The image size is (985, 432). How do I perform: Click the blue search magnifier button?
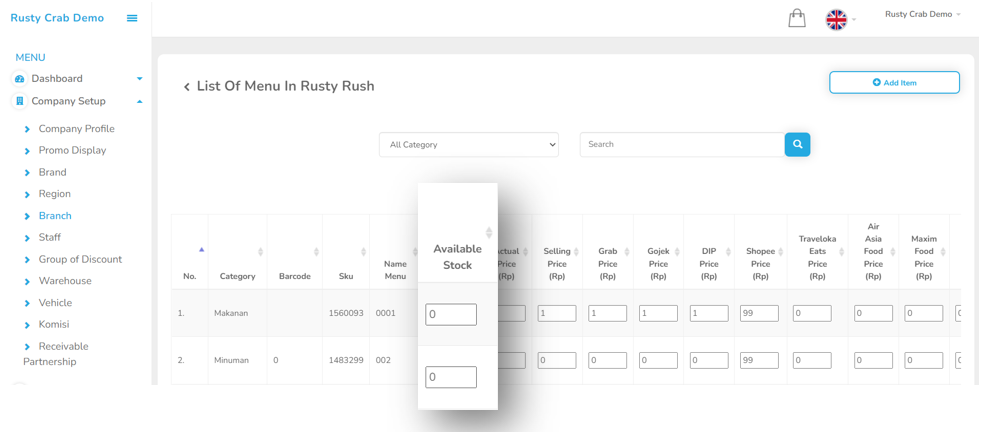(x=797, y=145)
